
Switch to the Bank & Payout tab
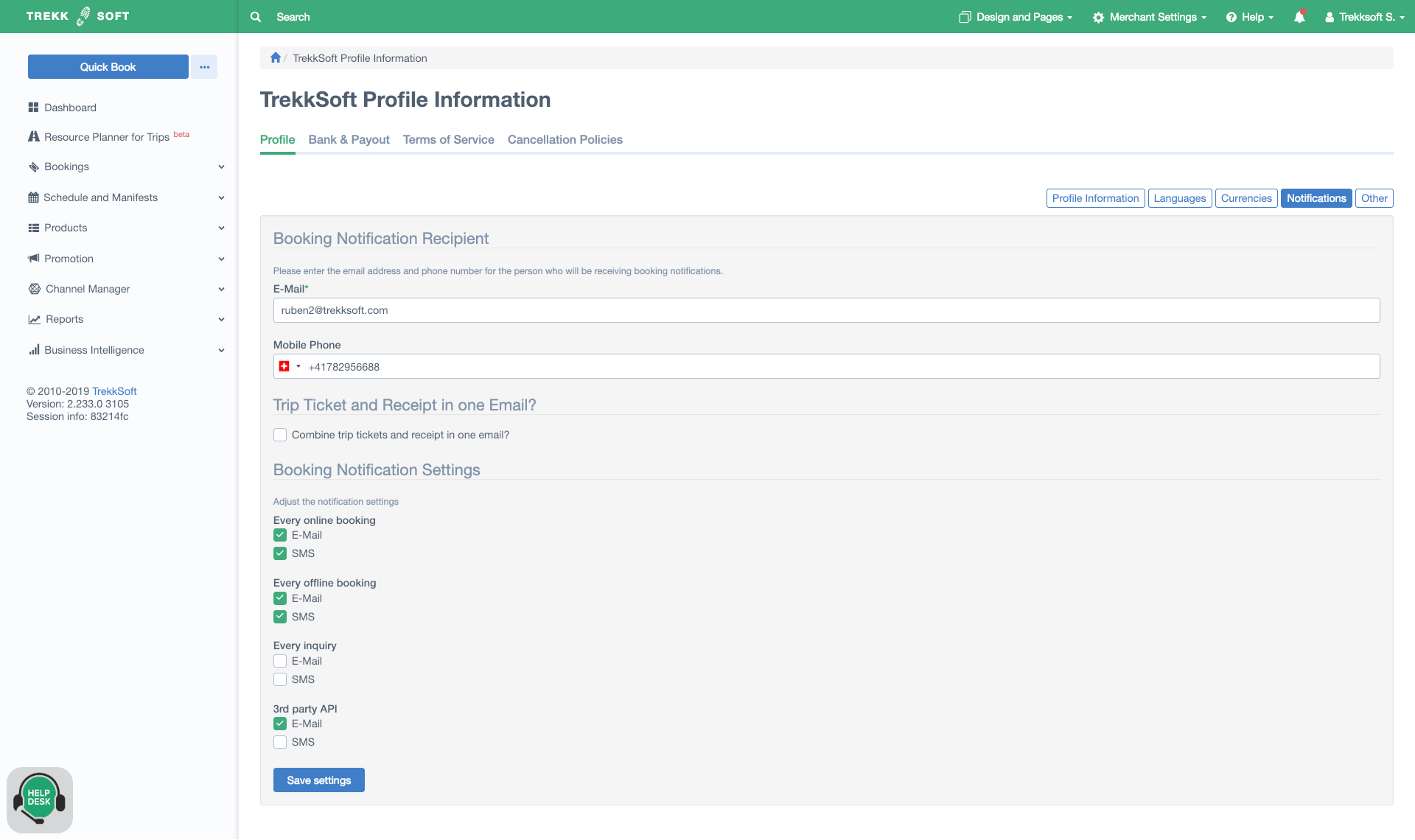[x=349, y=140]
